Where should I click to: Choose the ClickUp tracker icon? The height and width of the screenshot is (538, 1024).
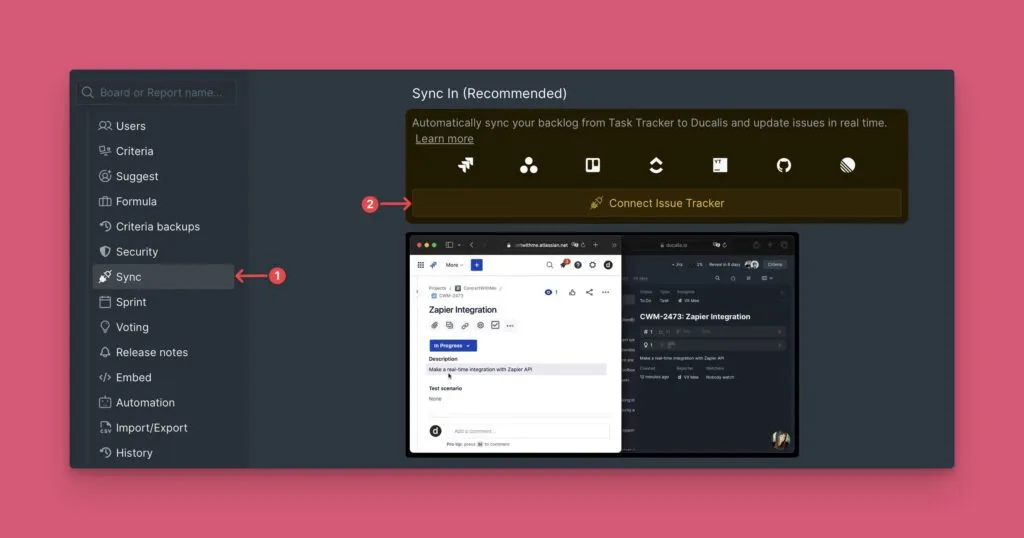tap(656, 166)
